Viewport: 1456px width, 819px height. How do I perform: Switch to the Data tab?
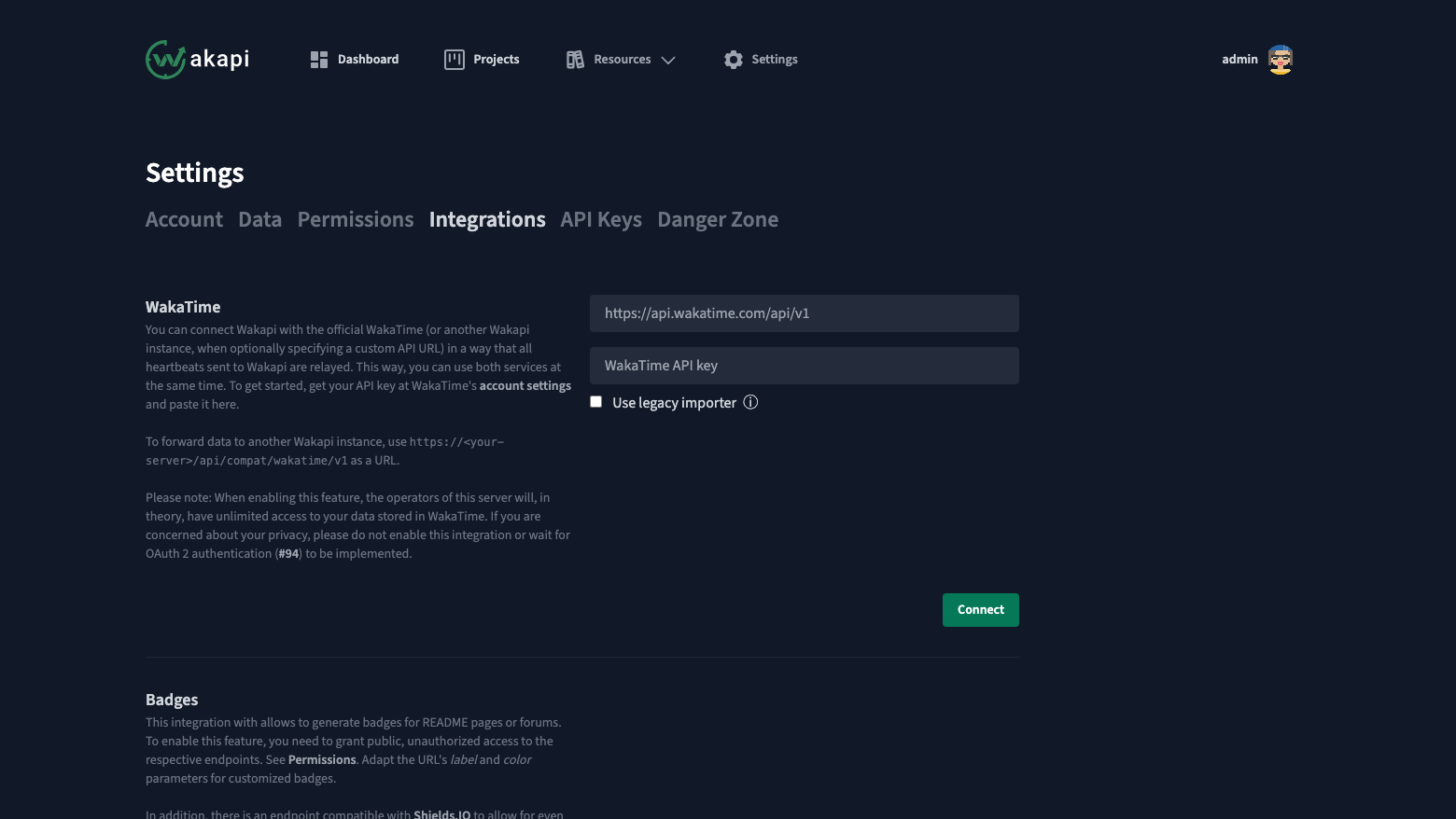(x=259, y=219)
